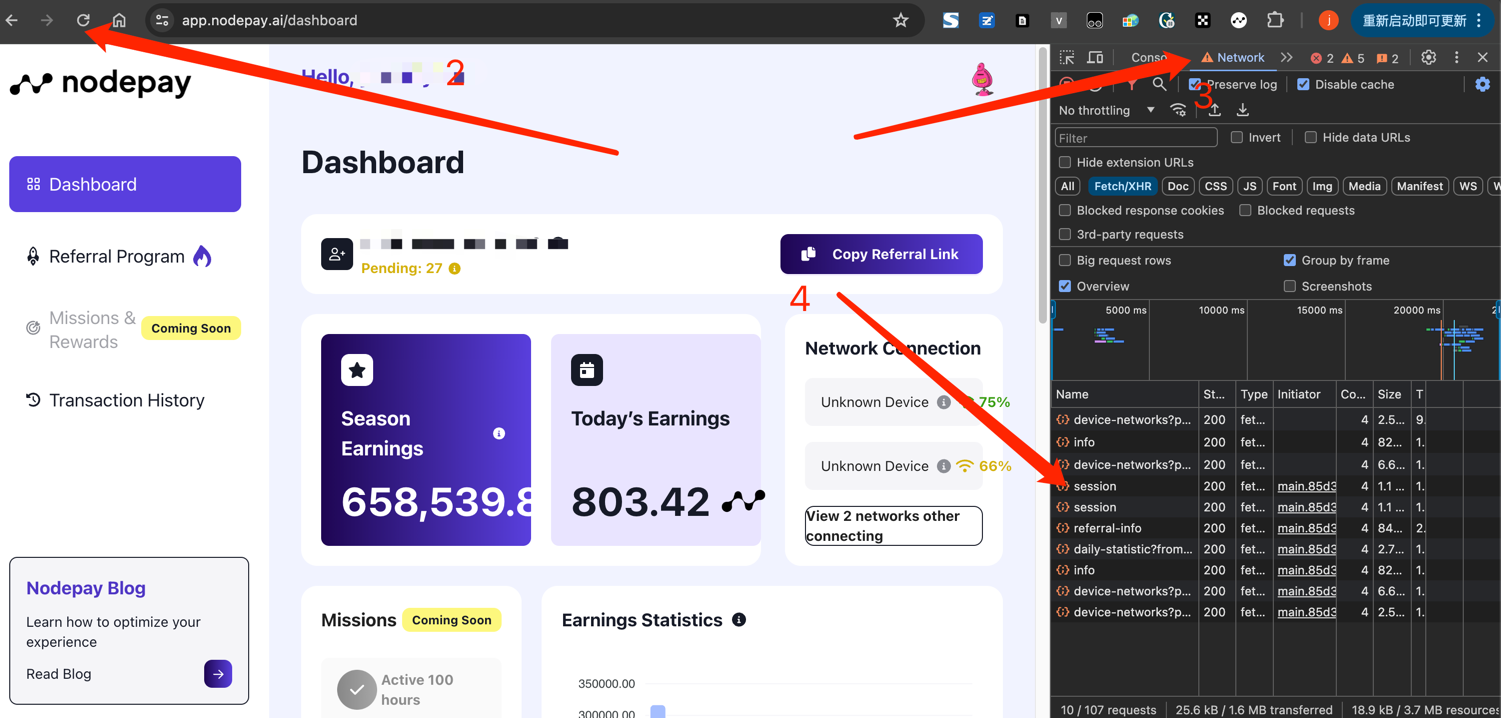The image size is (1501, 718).
Task: Type in the network Filter field
Action: 1136,138
